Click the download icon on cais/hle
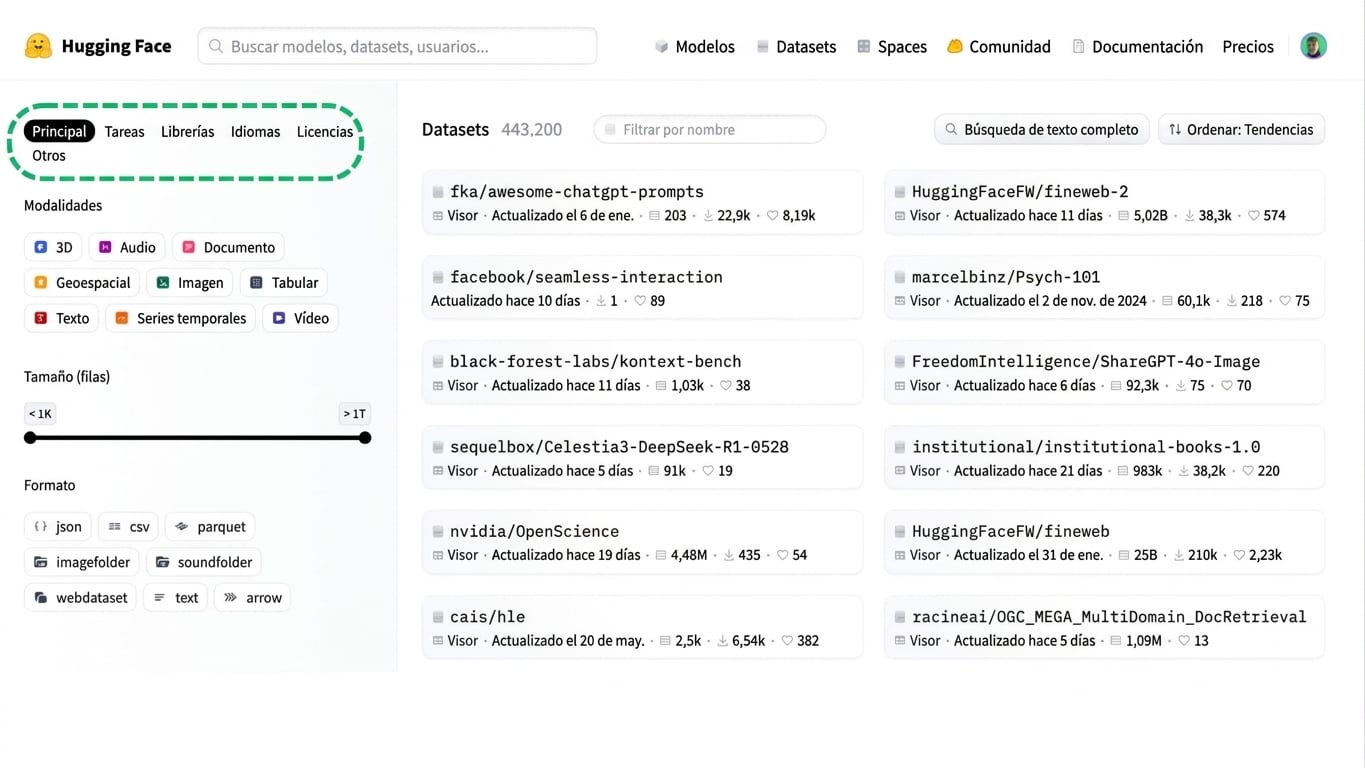Viewport: 1365px width, 768px height. coord(723,641)
